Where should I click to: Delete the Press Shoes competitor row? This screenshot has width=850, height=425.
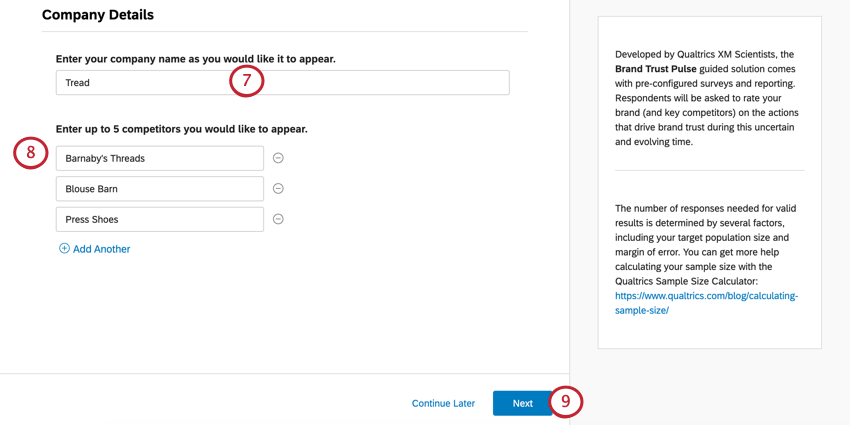pyautogui.click(x=278, y=219)
